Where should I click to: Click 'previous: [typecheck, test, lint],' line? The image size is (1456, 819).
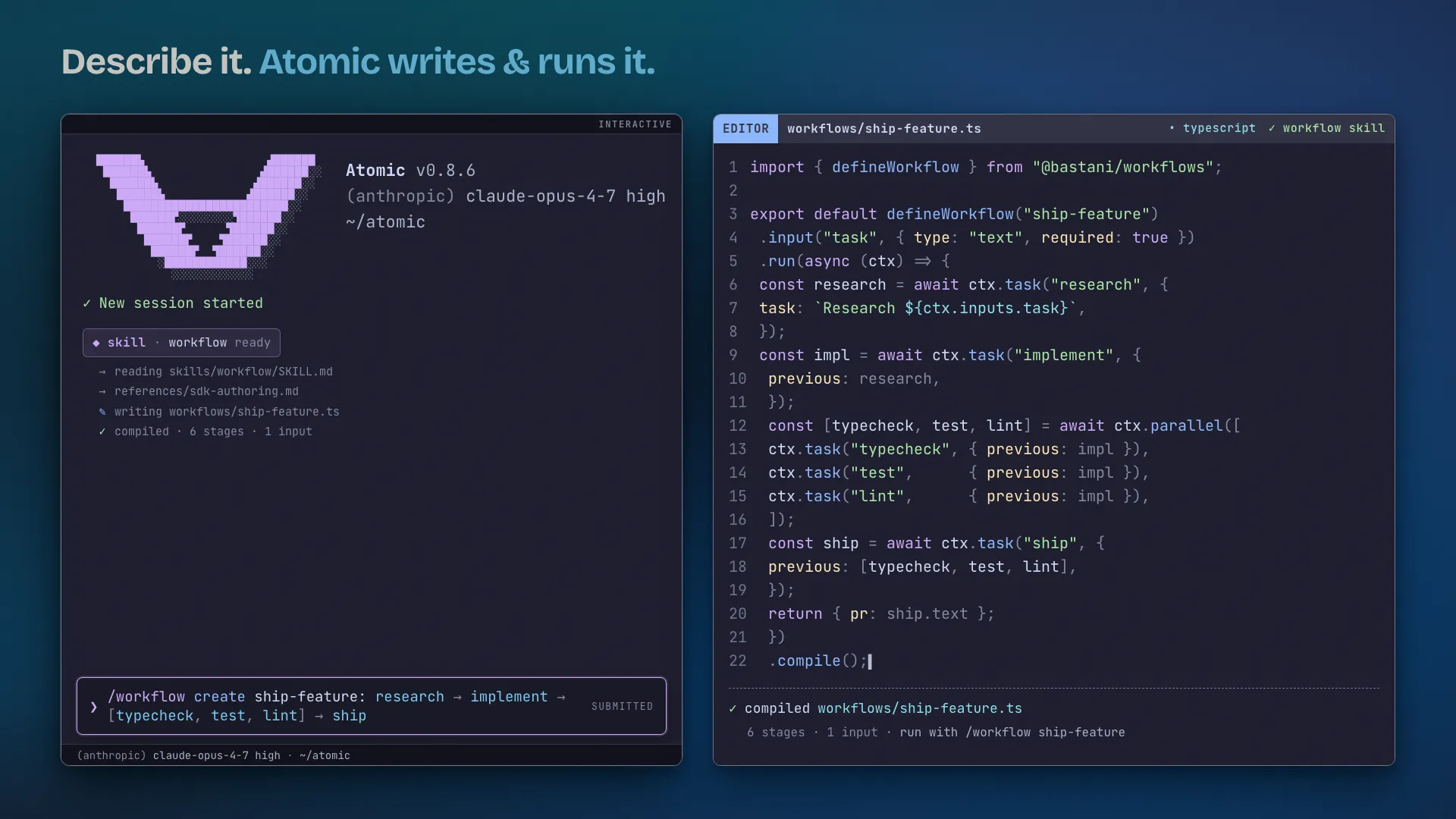(922, 567)
